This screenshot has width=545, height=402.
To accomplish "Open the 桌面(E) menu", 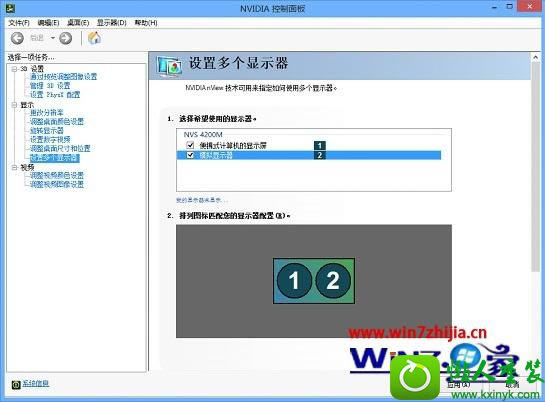I will pos(78,23).
